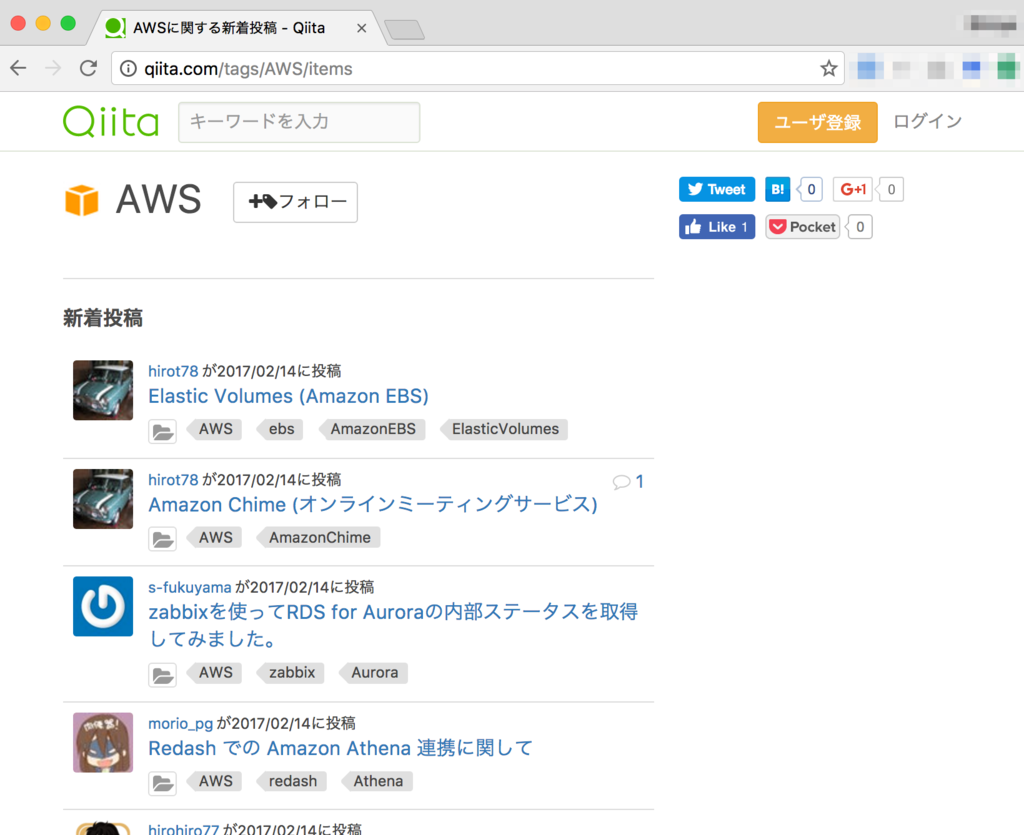Open hirohiro77 user profile link
Image resolution: width=1024 pixels, height=835 pixels.
click(x=184, y=829)
